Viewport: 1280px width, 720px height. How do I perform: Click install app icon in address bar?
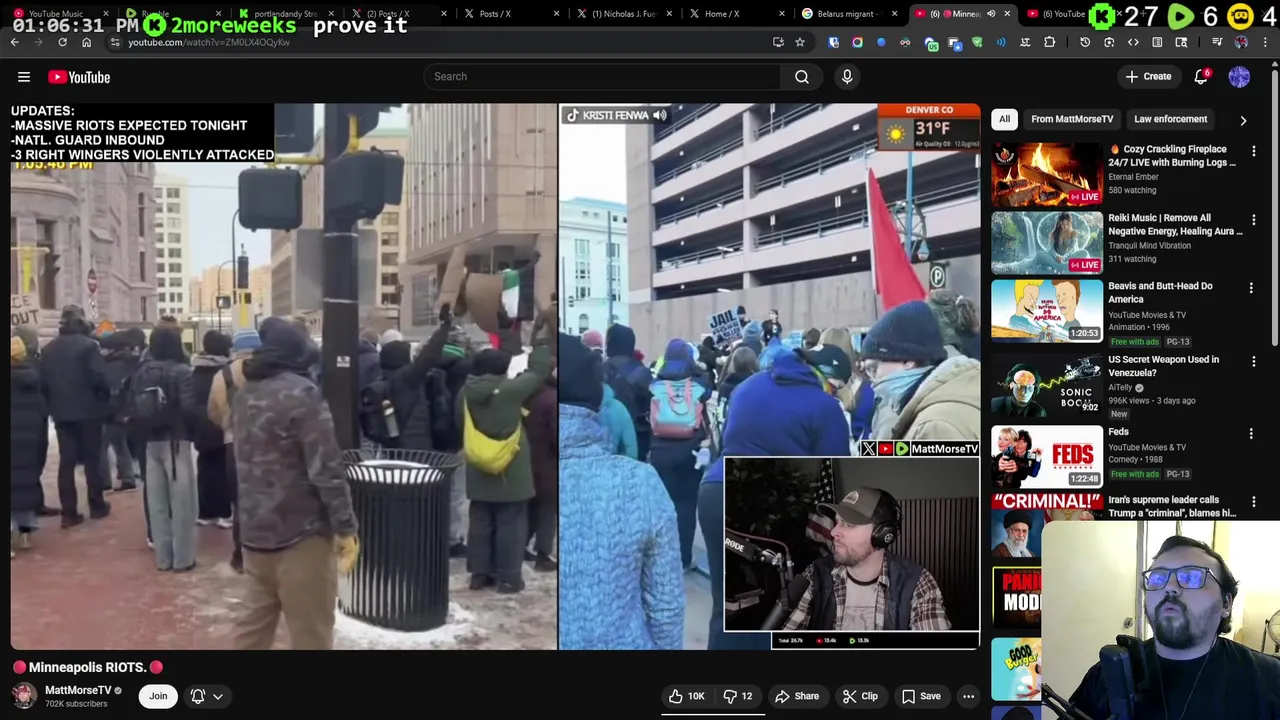point(778,42)
